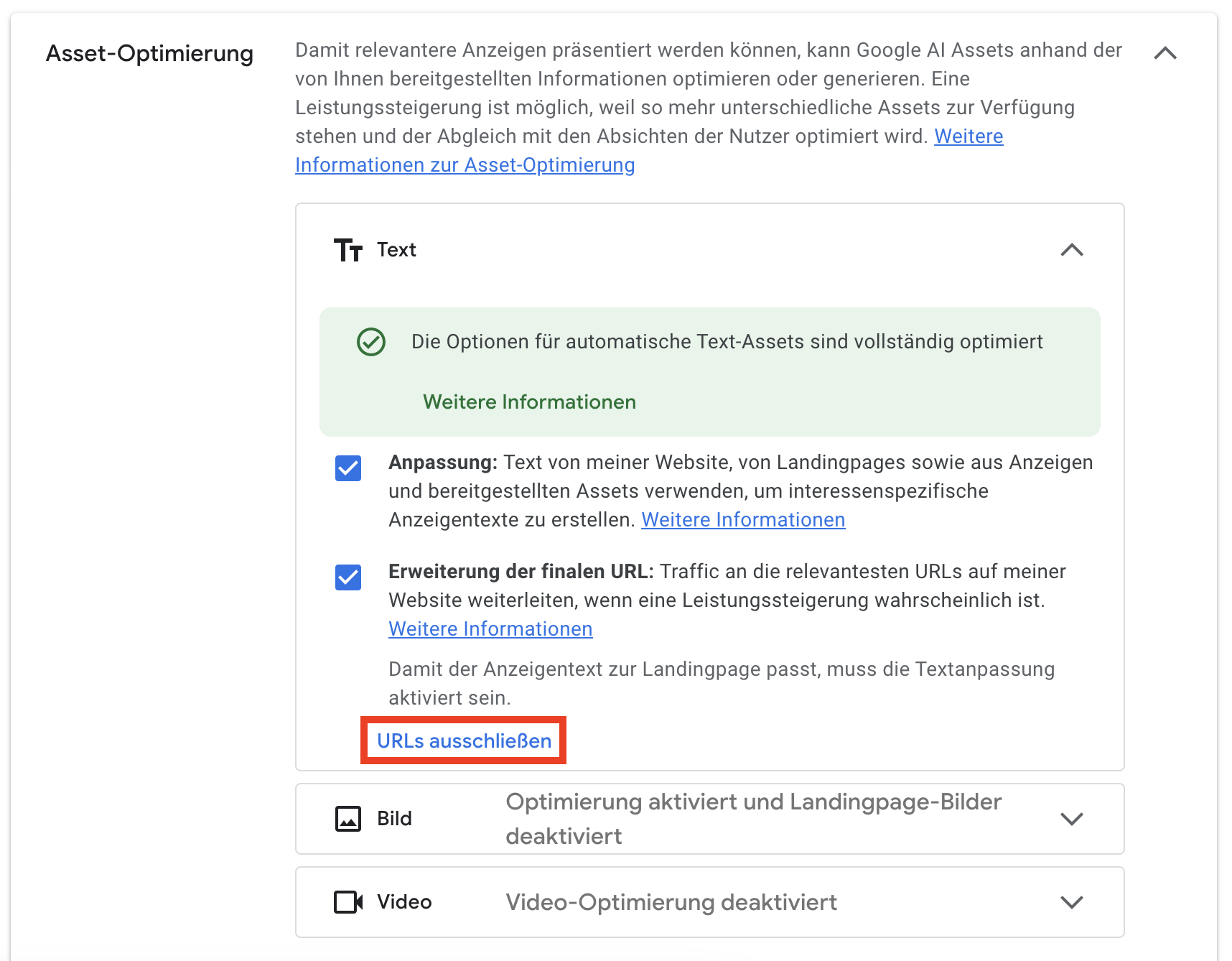Open green Weitere Informationen link

point(529,401)
